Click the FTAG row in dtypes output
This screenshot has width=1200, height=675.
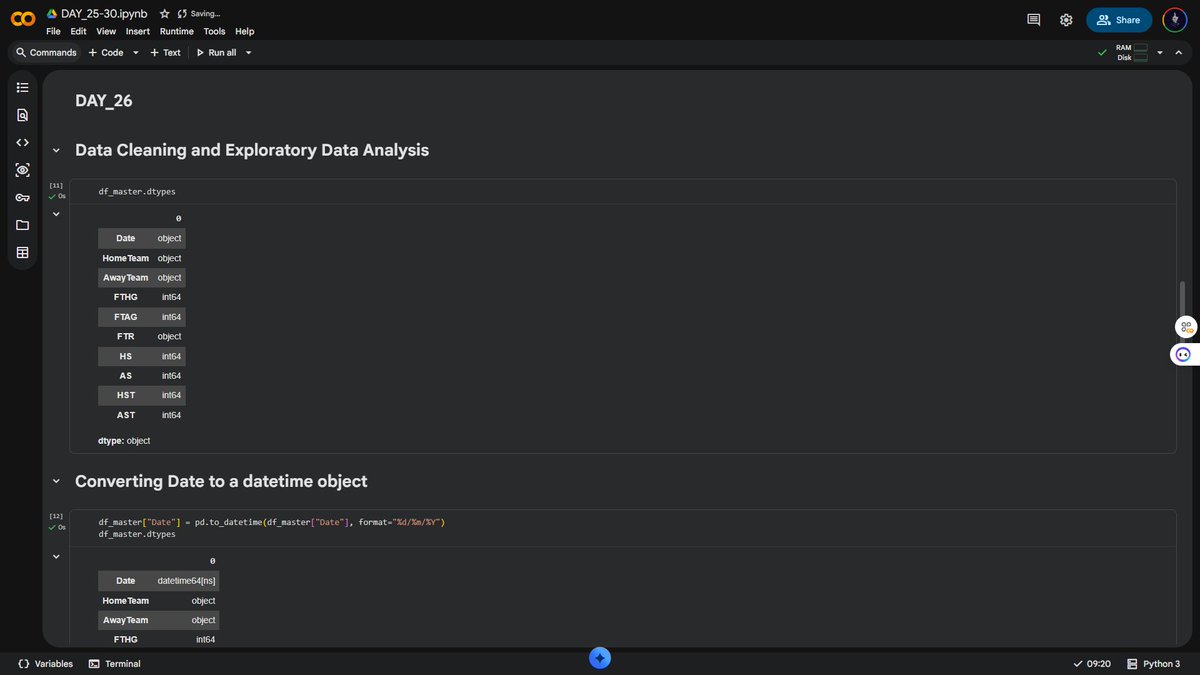tap(141, 317)
